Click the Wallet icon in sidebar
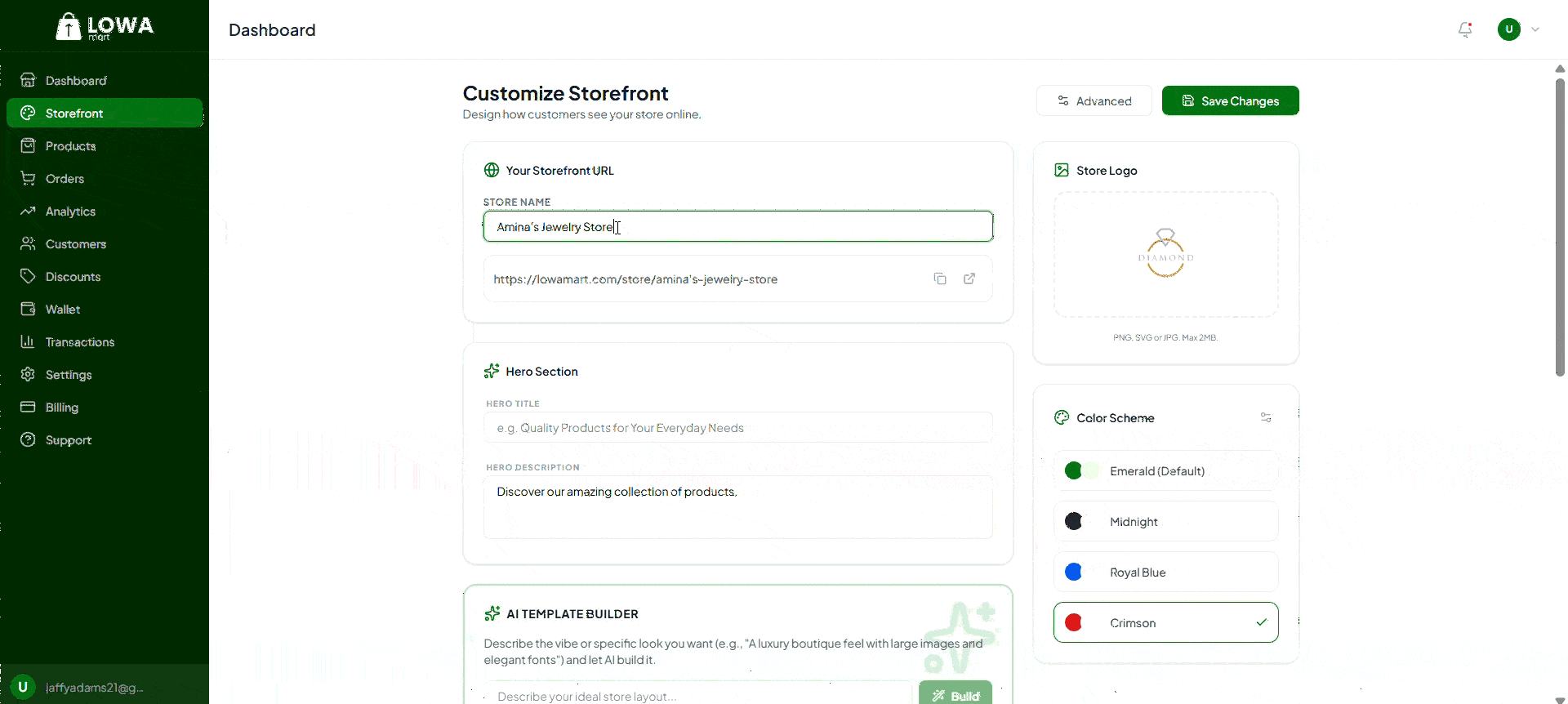This screenshot has width=1568, height=704. coord(28,309)
